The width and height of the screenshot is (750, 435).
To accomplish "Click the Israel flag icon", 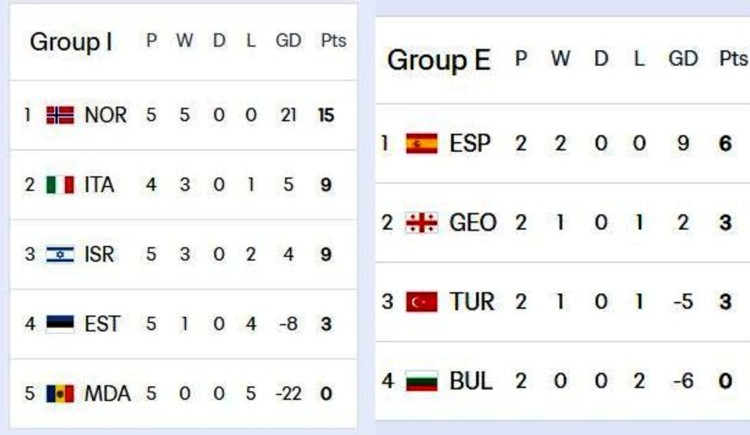I will tap(60, 254).
